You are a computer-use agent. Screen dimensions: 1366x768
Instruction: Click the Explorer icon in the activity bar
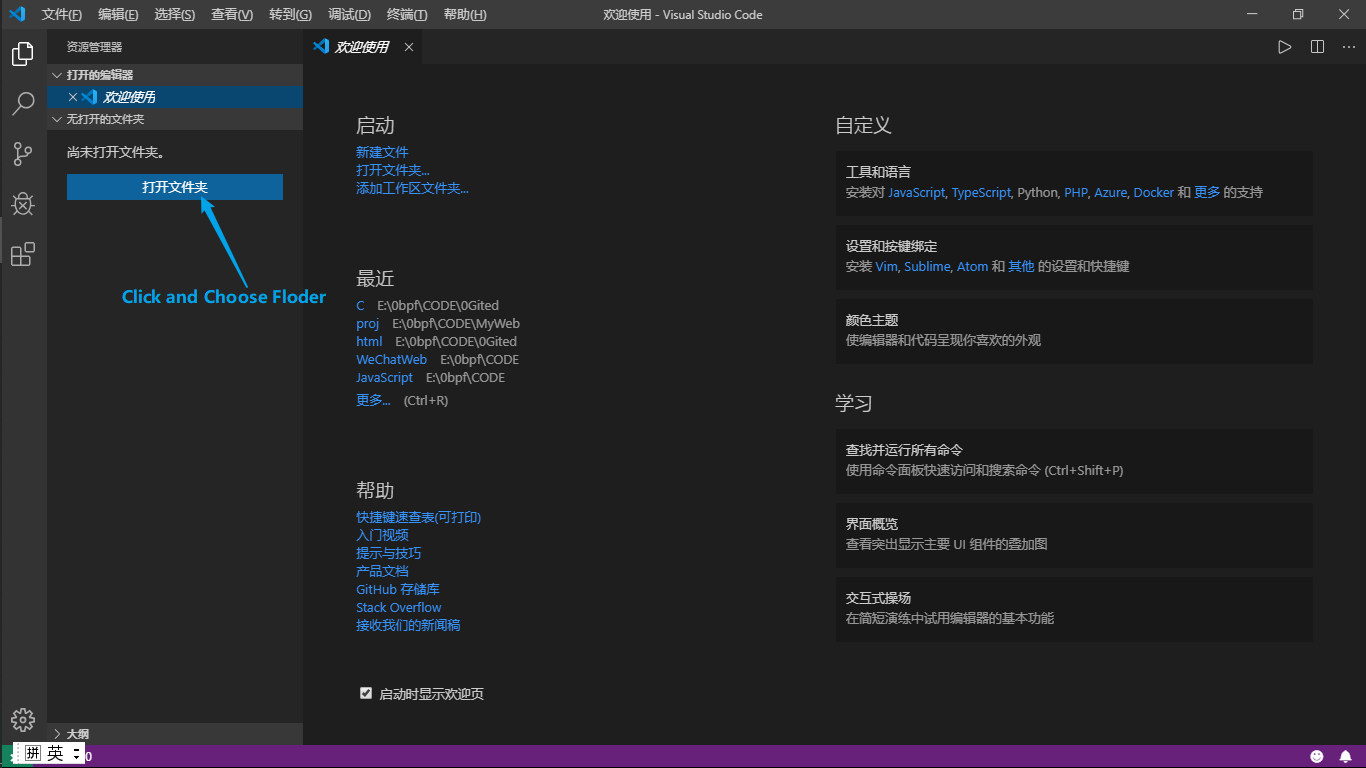tap(22, 54)
